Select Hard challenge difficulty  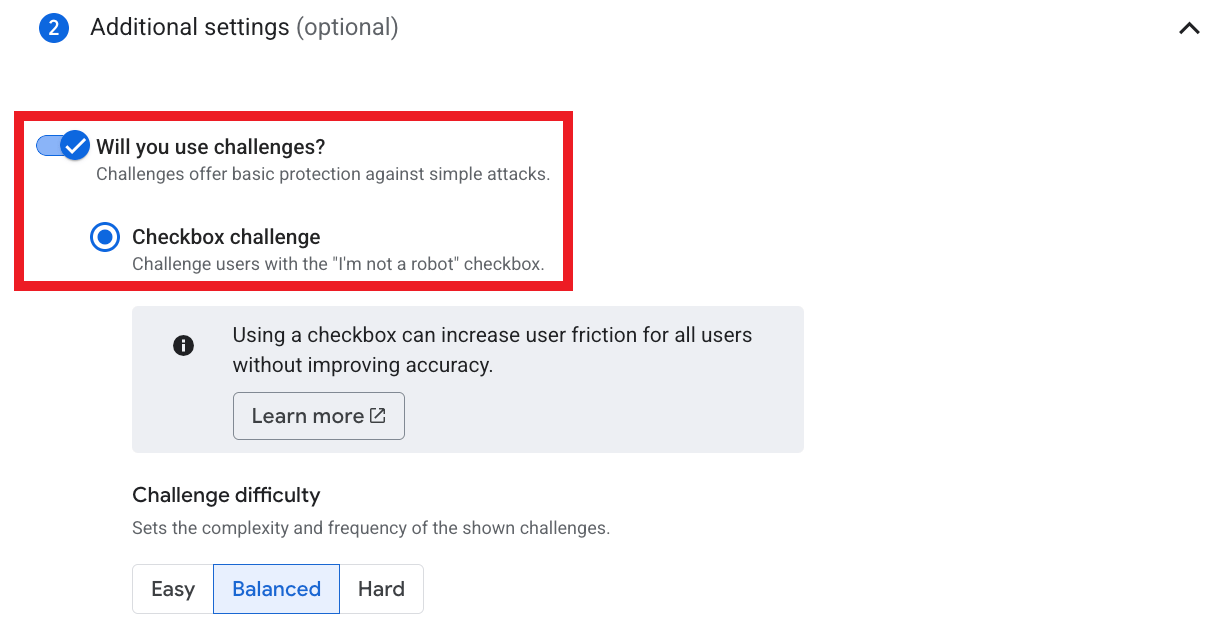382,589
